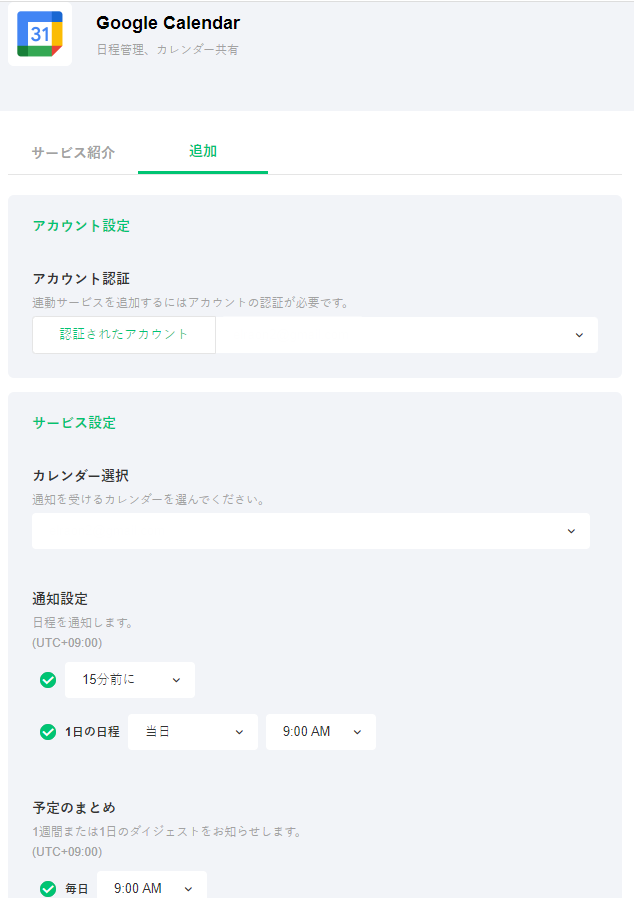634x898 pixels.
Task: Click the chevron arrow beside 当日
Action: click(239, 732)
